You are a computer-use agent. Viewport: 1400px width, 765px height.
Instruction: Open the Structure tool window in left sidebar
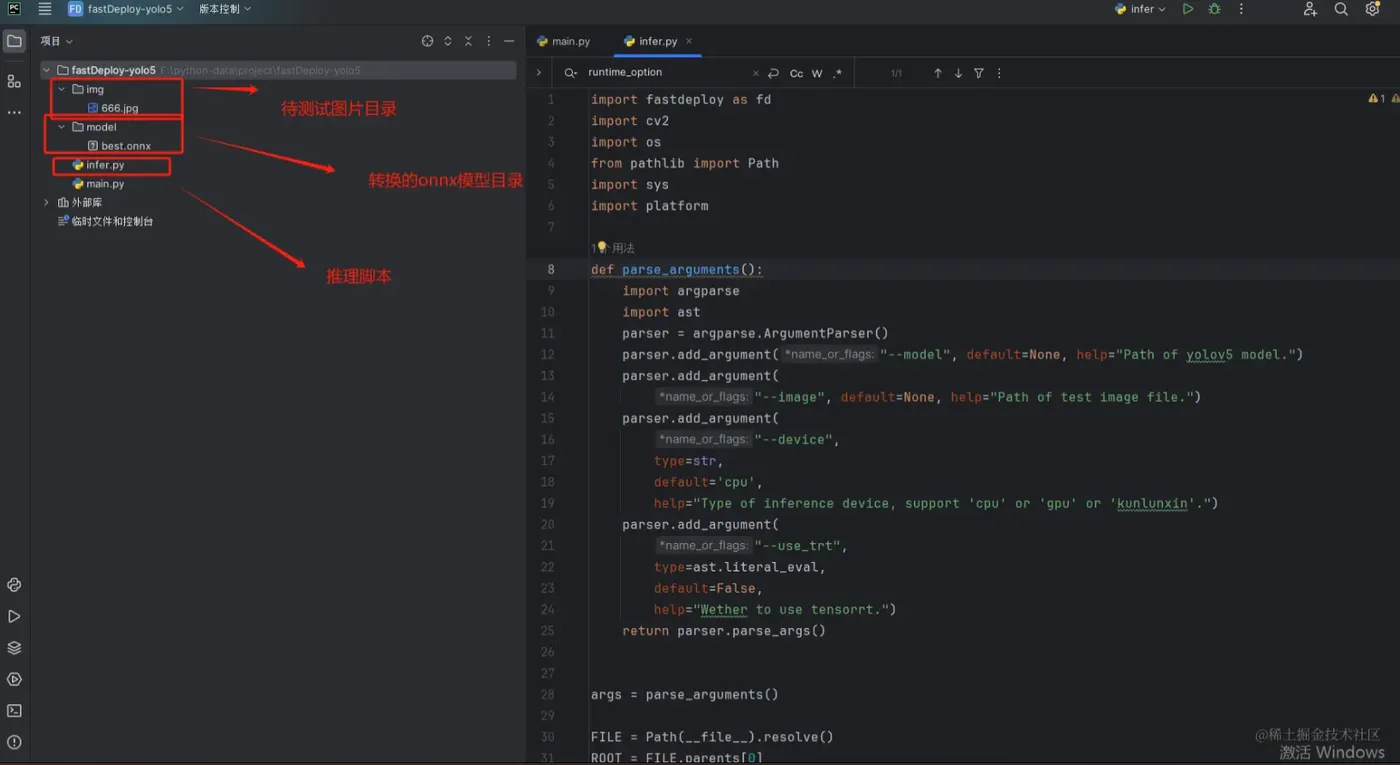(14, 81)
